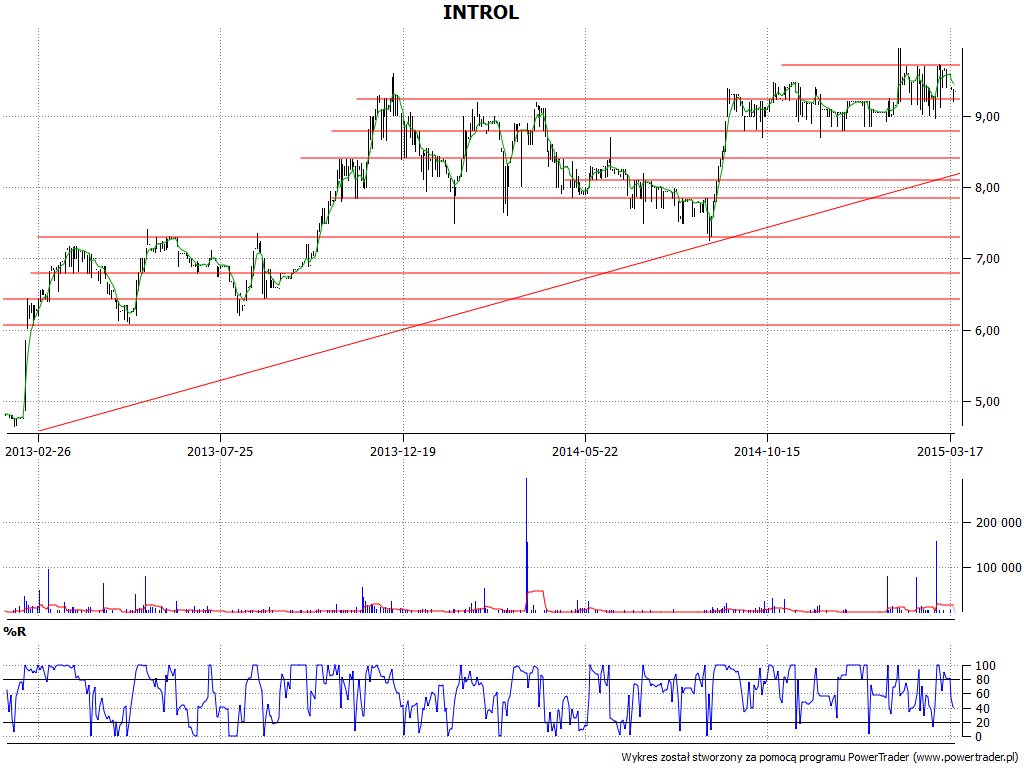Select the 2014-05-22 date label
Screen dimensions: 1024x768
point(585,451)
